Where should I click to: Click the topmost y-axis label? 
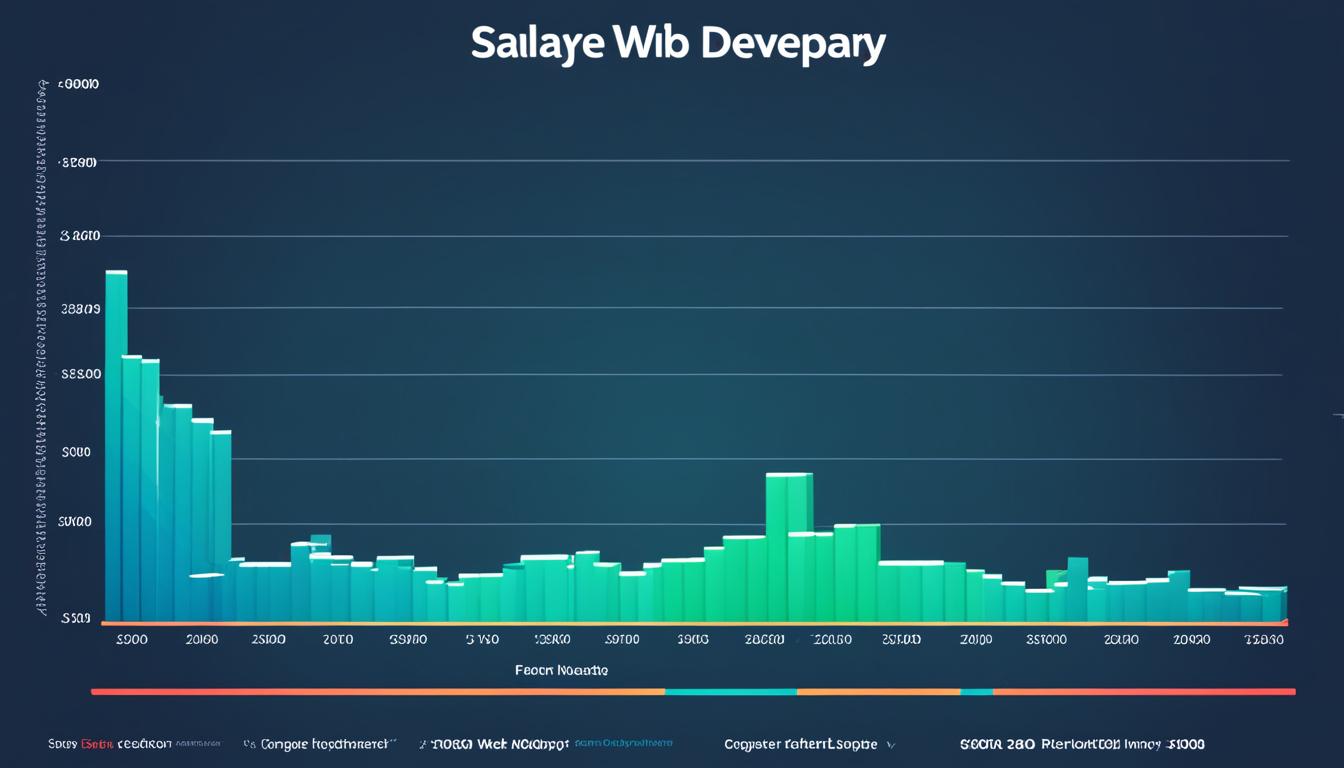click(78, 86)
